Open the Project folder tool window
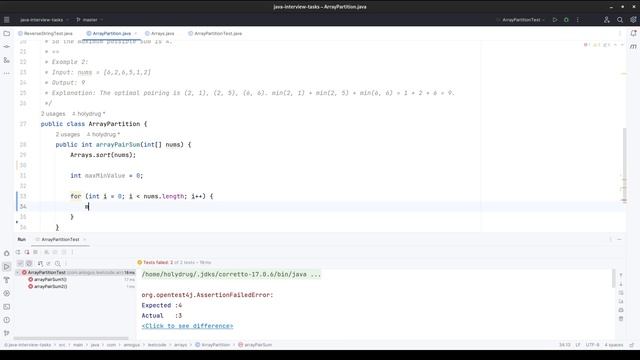 7,33
